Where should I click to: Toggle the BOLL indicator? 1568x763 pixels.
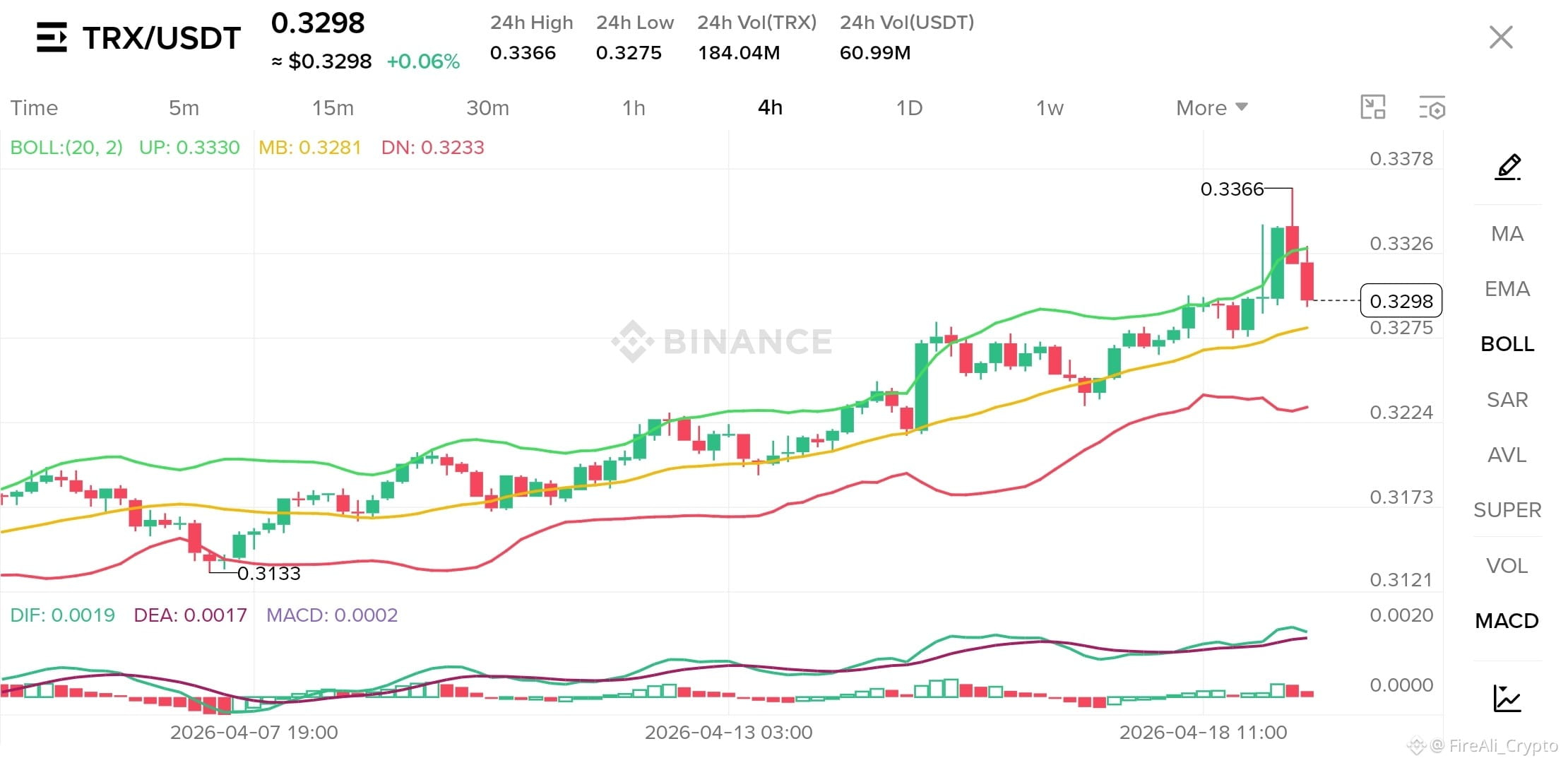point(1507,343)
